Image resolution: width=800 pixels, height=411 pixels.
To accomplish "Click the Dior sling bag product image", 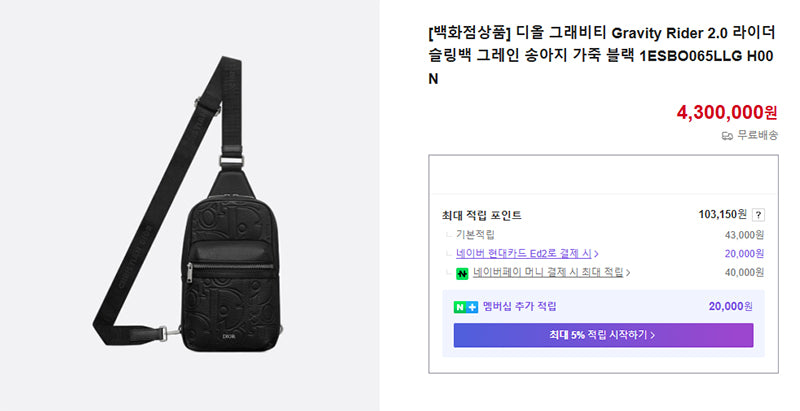I will click(189, 206).
